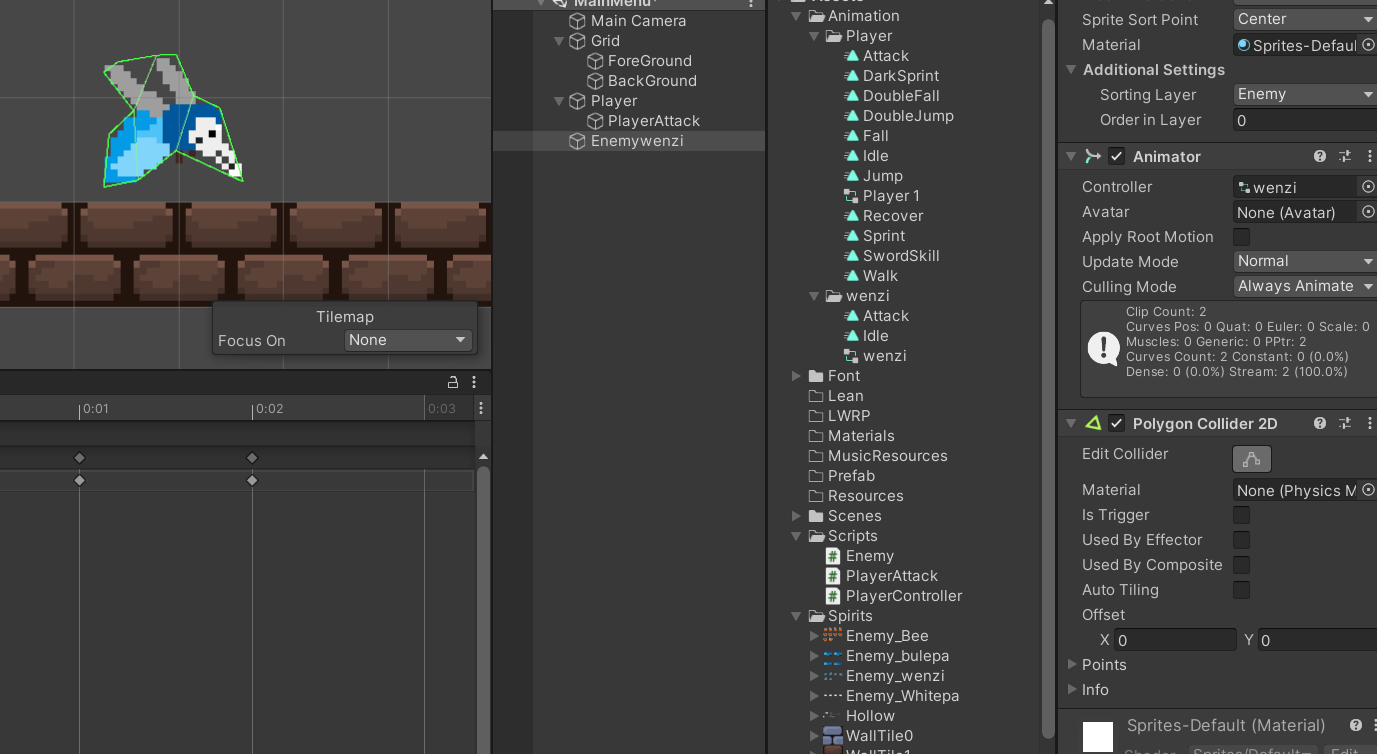Collapse the Scripts folder
The width and height of the screenshot is (1377, 754).
796,536
